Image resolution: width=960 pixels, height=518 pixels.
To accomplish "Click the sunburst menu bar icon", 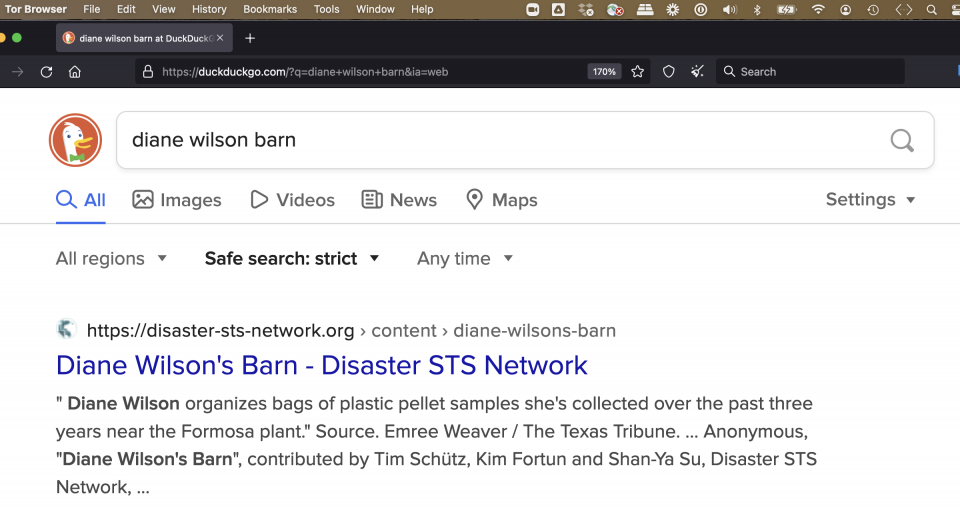I will pyautogui.click(x=673, y=9).
